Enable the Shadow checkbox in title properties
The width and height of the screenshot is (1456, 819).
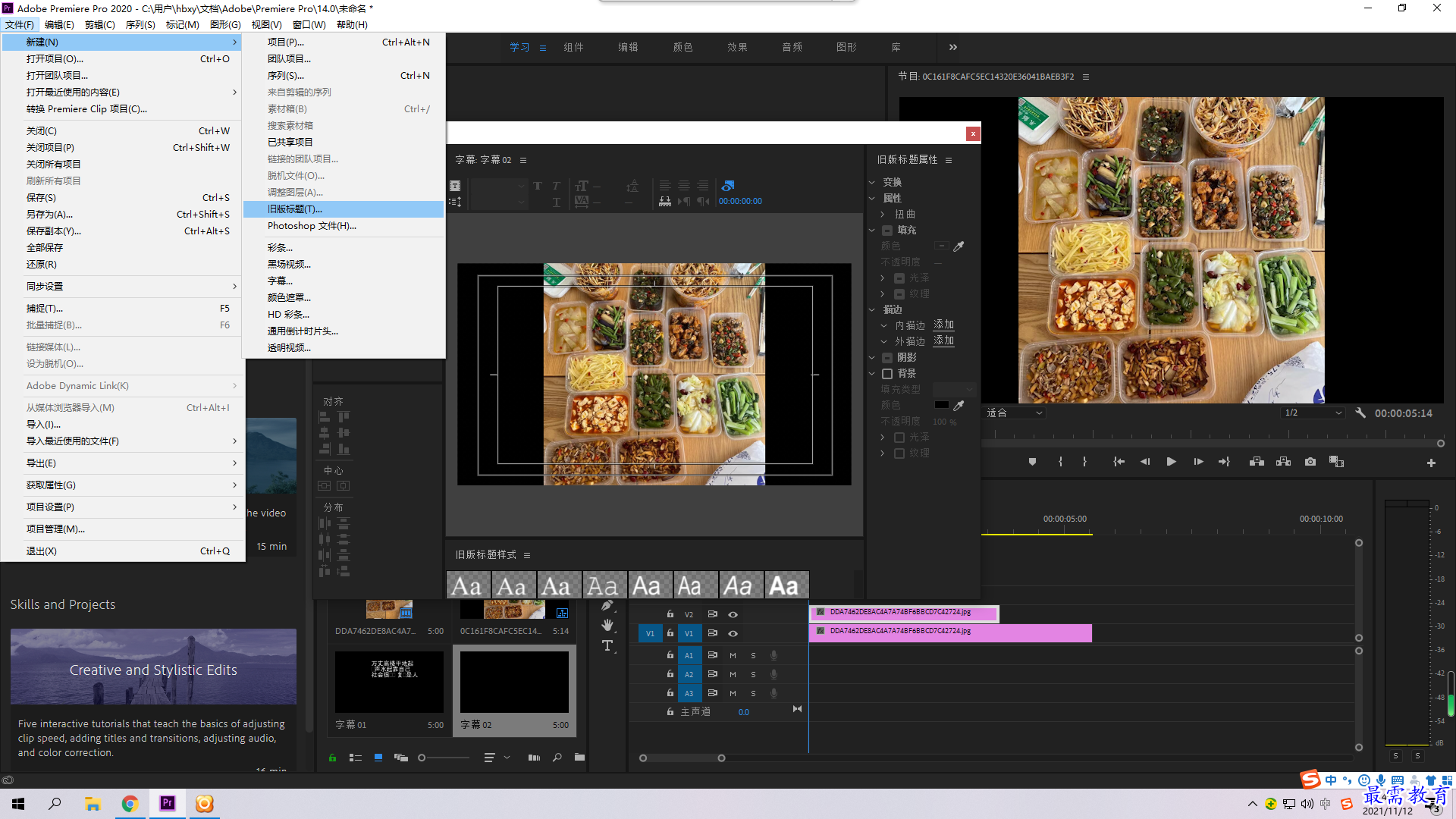887,358
